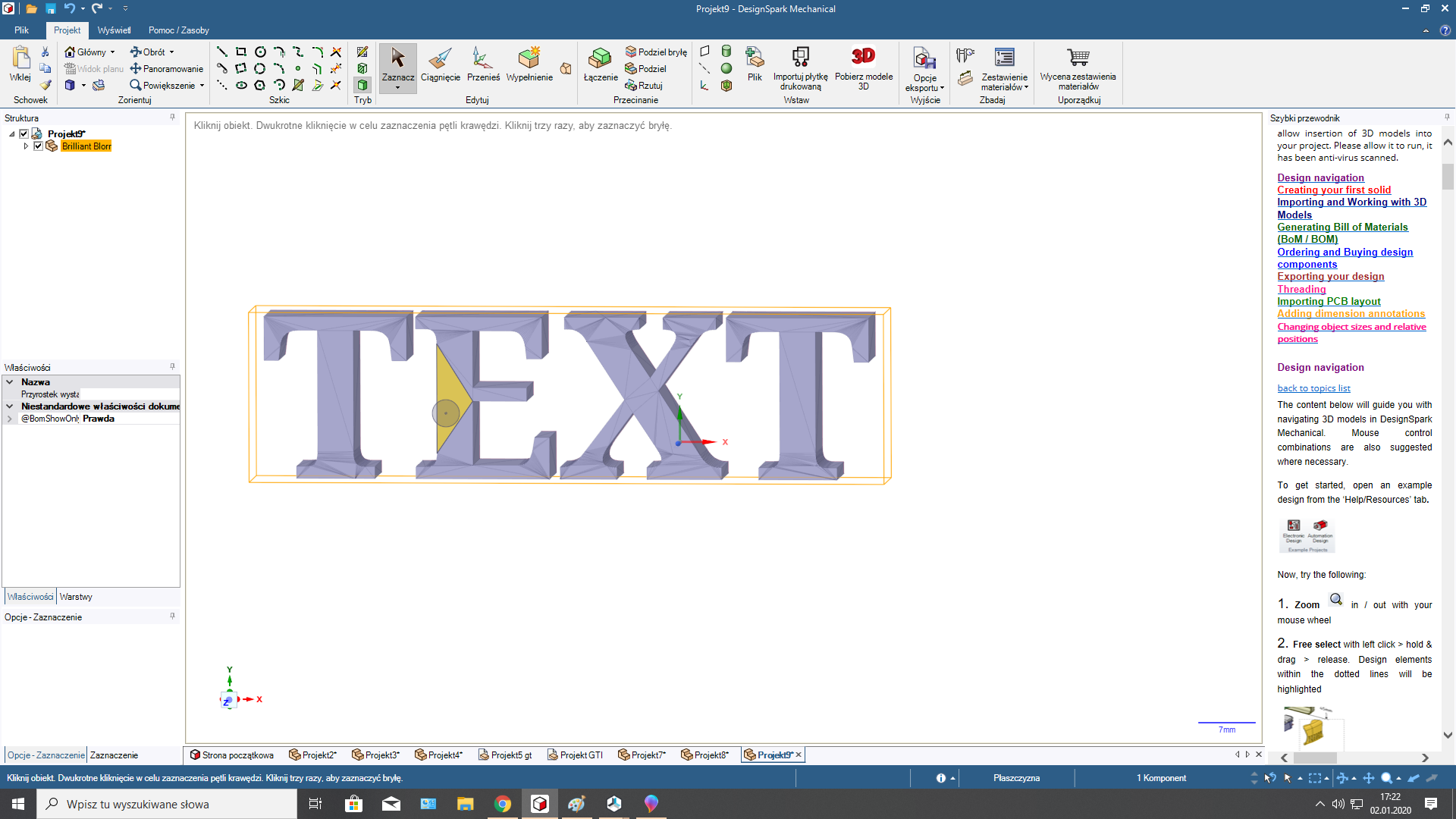Open the Łączenie (Combine) tool

[600, 59]
